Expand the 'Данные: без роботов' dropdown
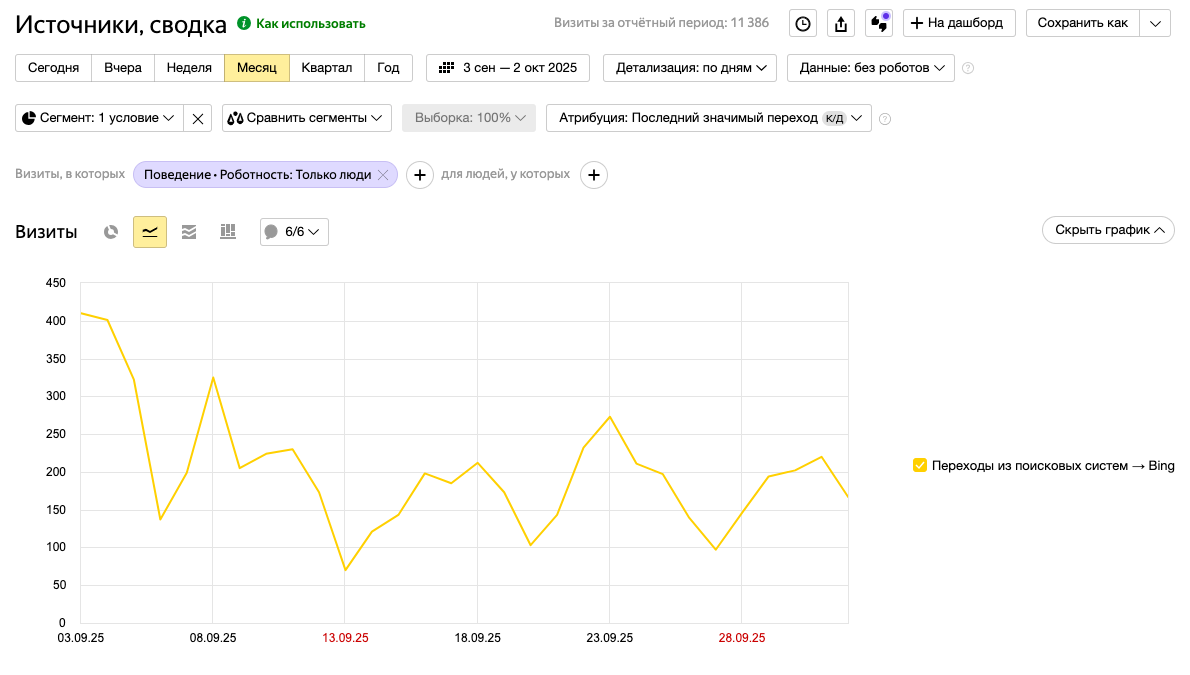Screen dimensions: 1190x675 [x=870, y=68]
